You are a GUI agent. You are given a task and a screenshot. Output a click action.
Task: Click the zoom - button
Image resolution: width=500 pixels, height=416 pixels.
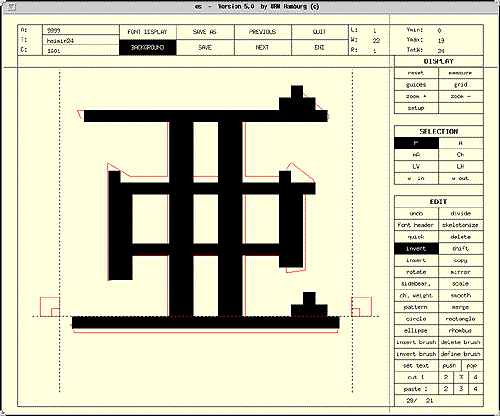coord(461,96)
